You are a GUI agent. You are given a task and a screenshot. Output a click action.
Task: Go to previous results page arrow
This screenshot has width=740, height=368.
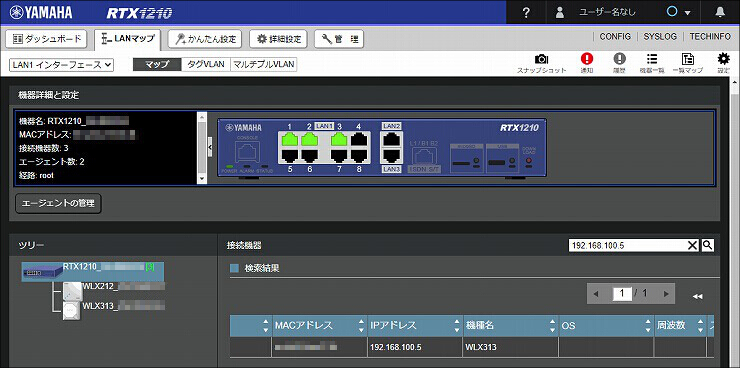596,294
